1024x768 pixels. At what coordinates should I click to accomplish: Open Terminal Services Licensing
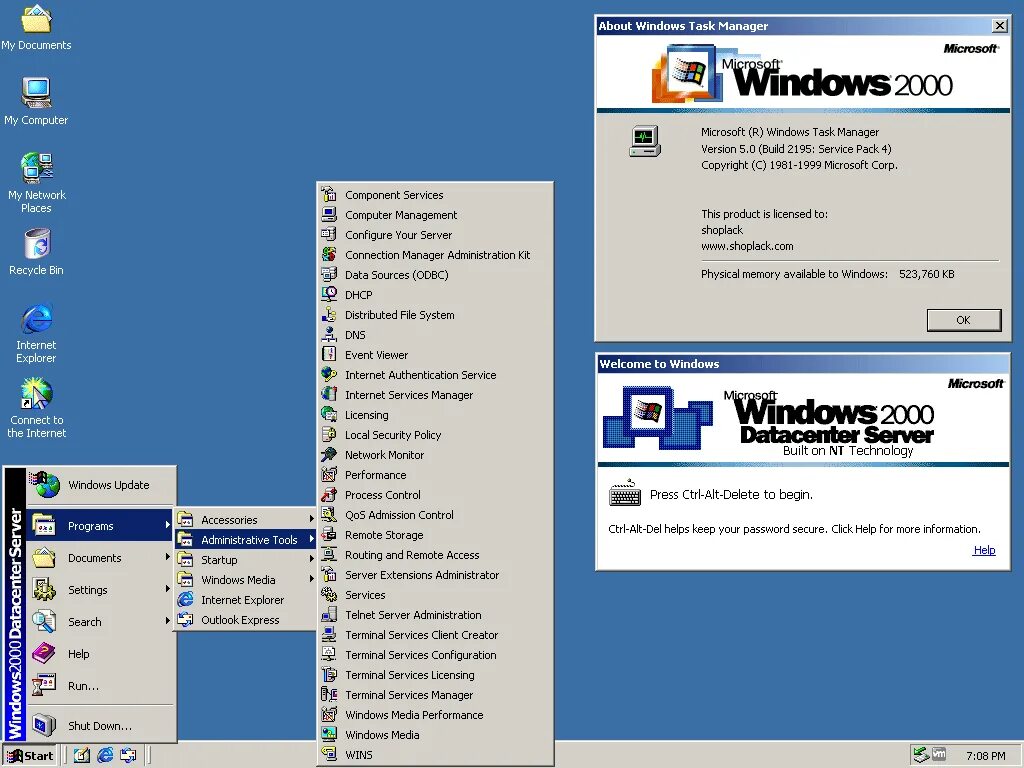(435, 675)
